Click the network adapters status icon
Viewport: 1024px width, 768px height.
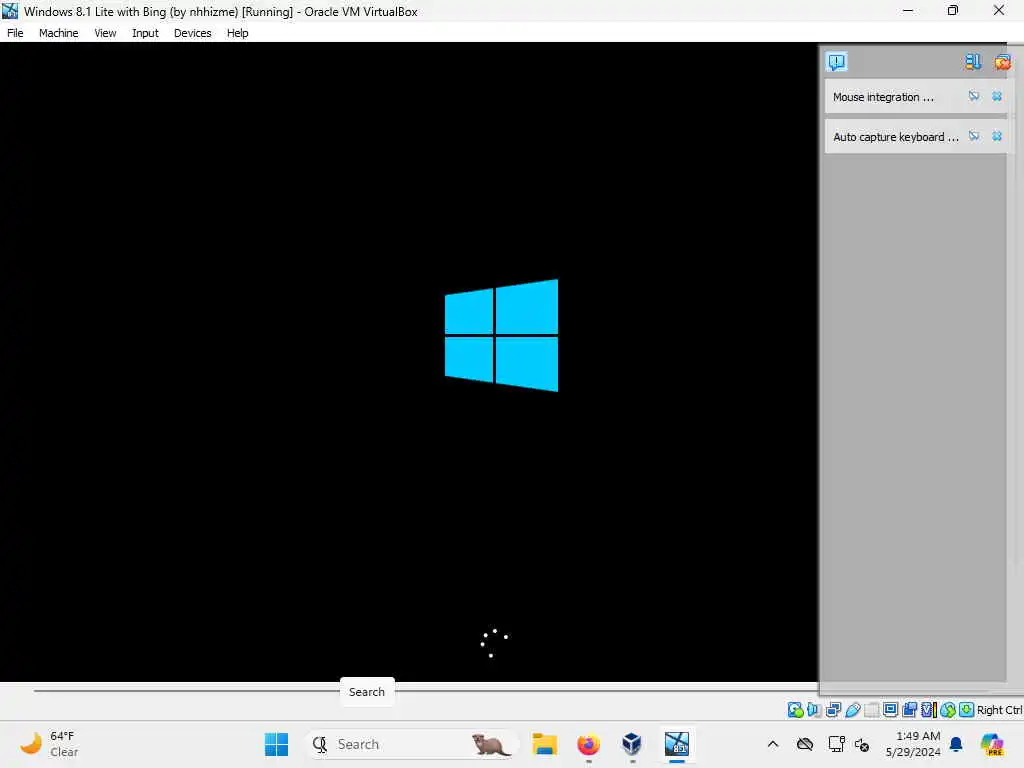tap(833, 710)
